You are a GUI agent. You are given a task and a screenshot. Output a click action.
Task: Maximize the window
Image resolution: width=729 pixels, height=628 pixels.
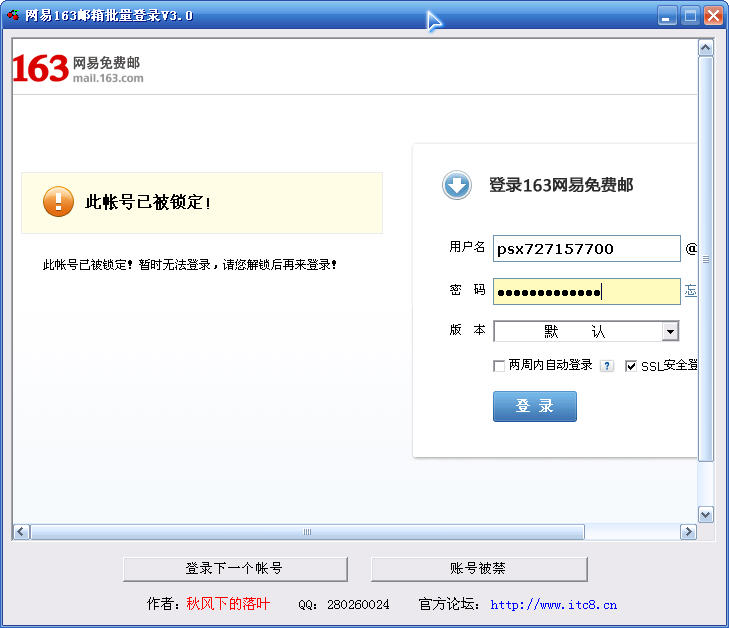click(x=690, y=16)
